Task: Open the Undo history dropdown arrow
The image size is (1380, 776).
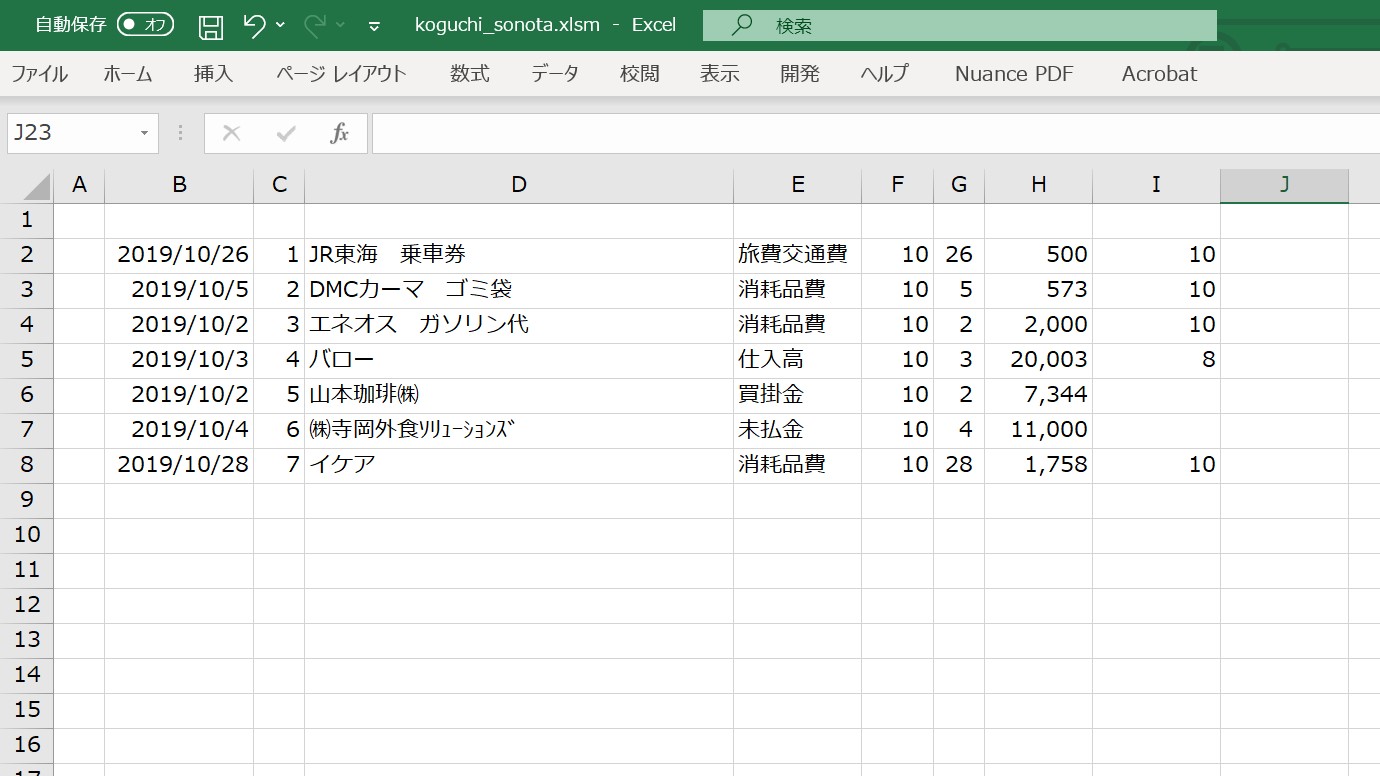Action: (280, 25)
